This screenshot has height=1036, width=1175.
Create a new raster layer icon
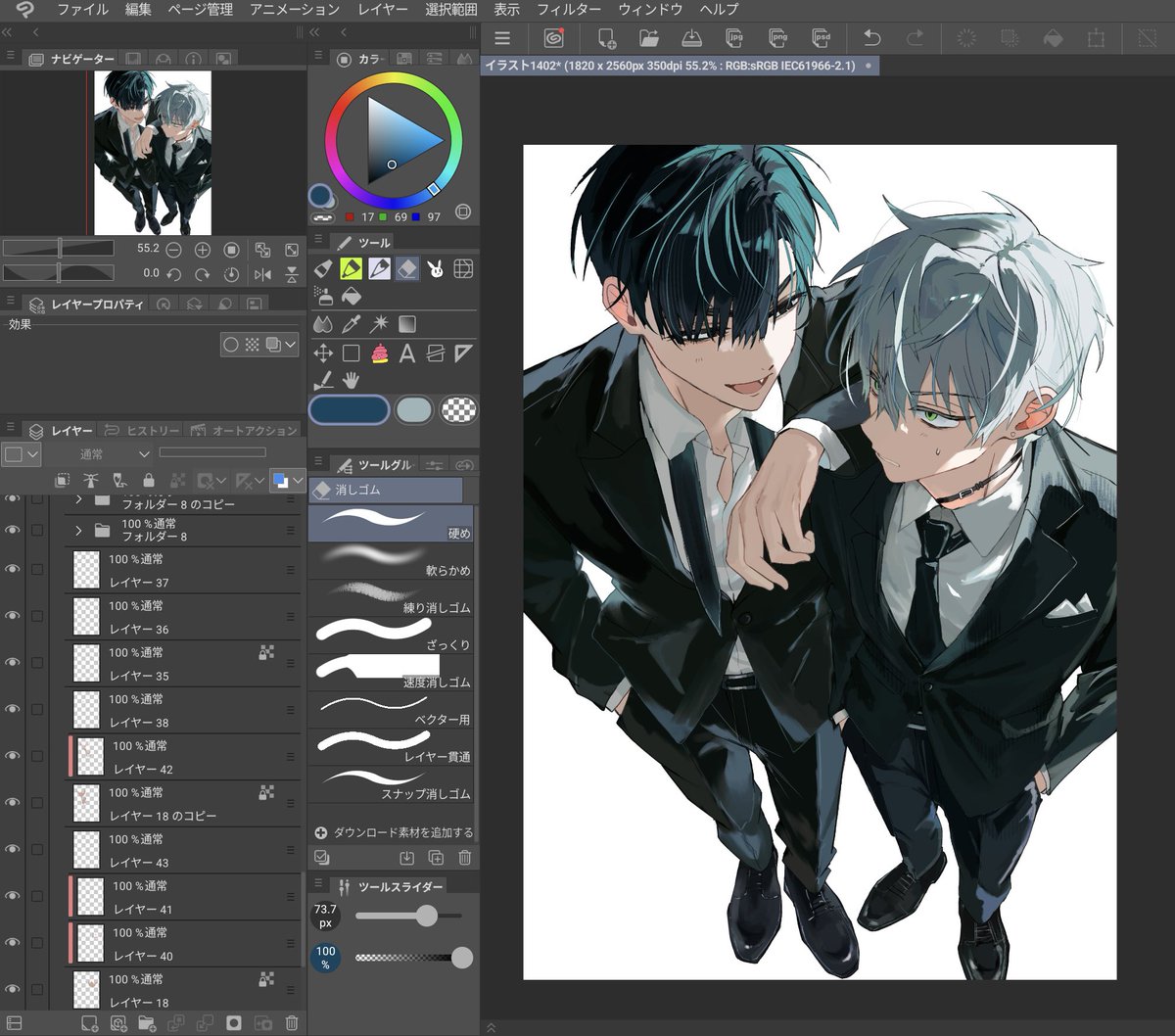[89, 1023]
